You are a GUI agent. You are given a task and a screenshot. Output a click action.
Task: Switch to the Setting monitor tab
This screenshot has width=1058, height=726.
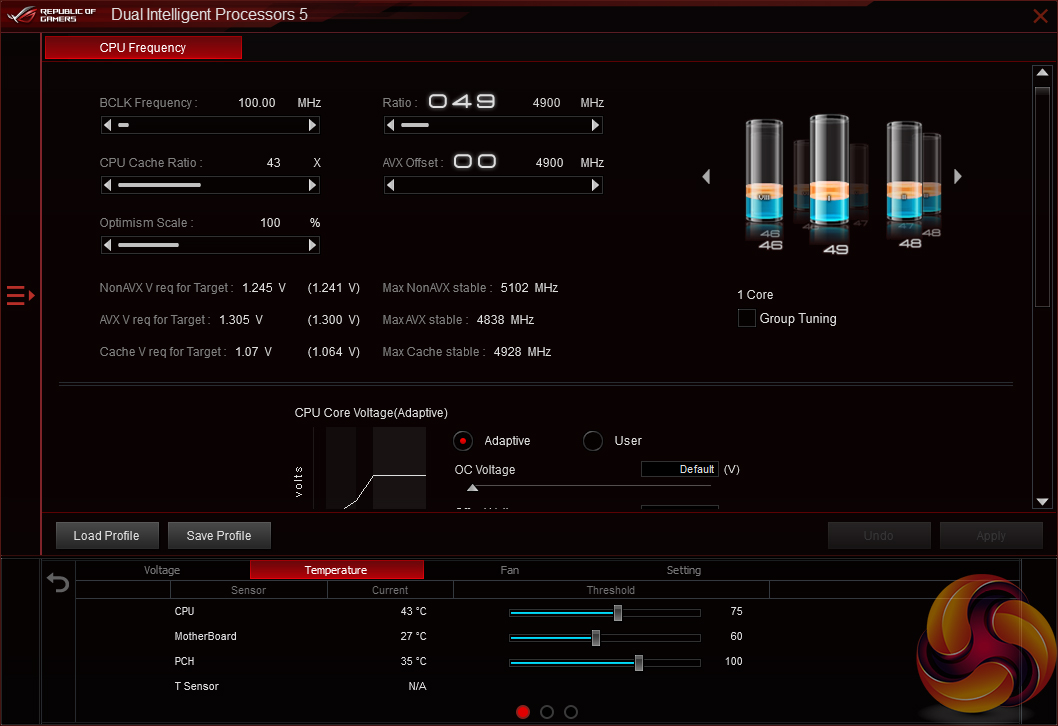(684, 570)
